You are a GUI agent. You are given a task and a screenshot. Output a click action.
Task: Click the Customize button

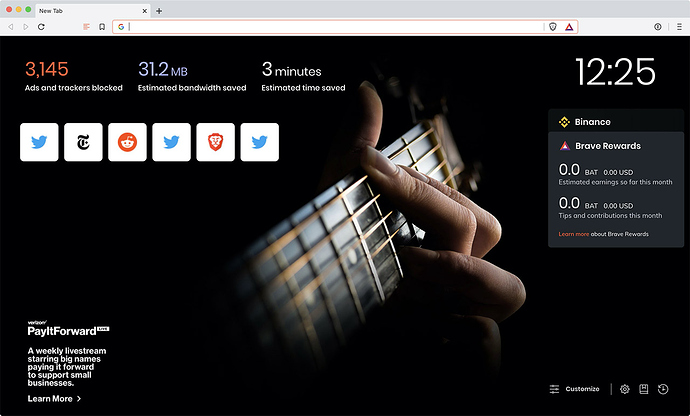[x=574, y=389]
